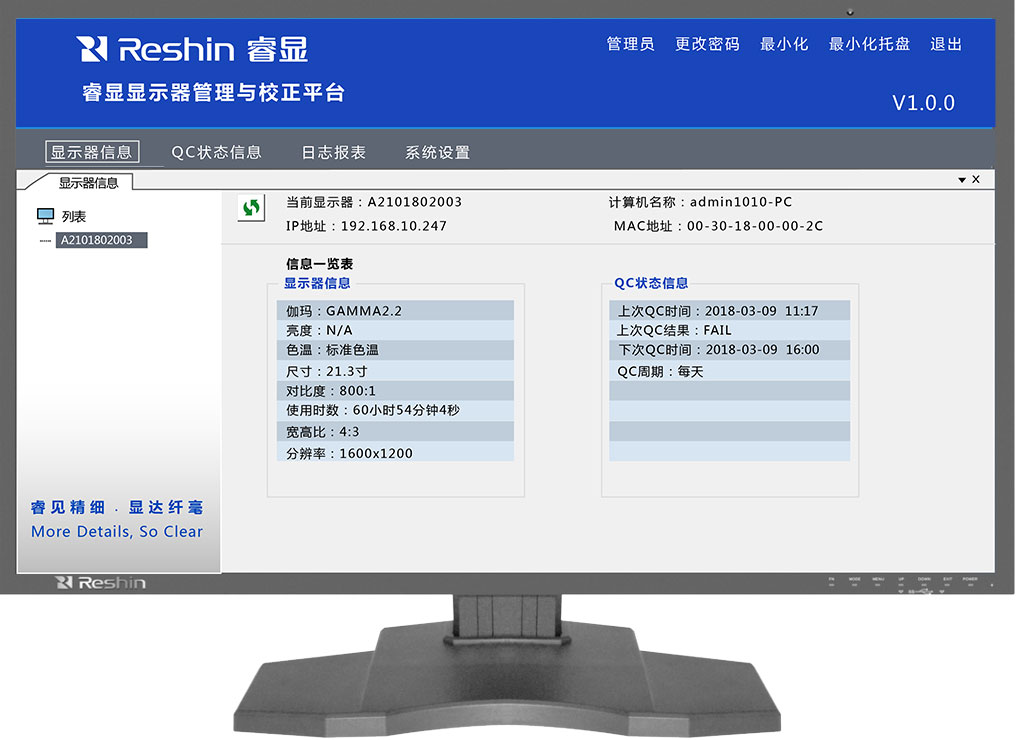
Task: Click the 色温：标准色温 row
Action: coord(396,350)
